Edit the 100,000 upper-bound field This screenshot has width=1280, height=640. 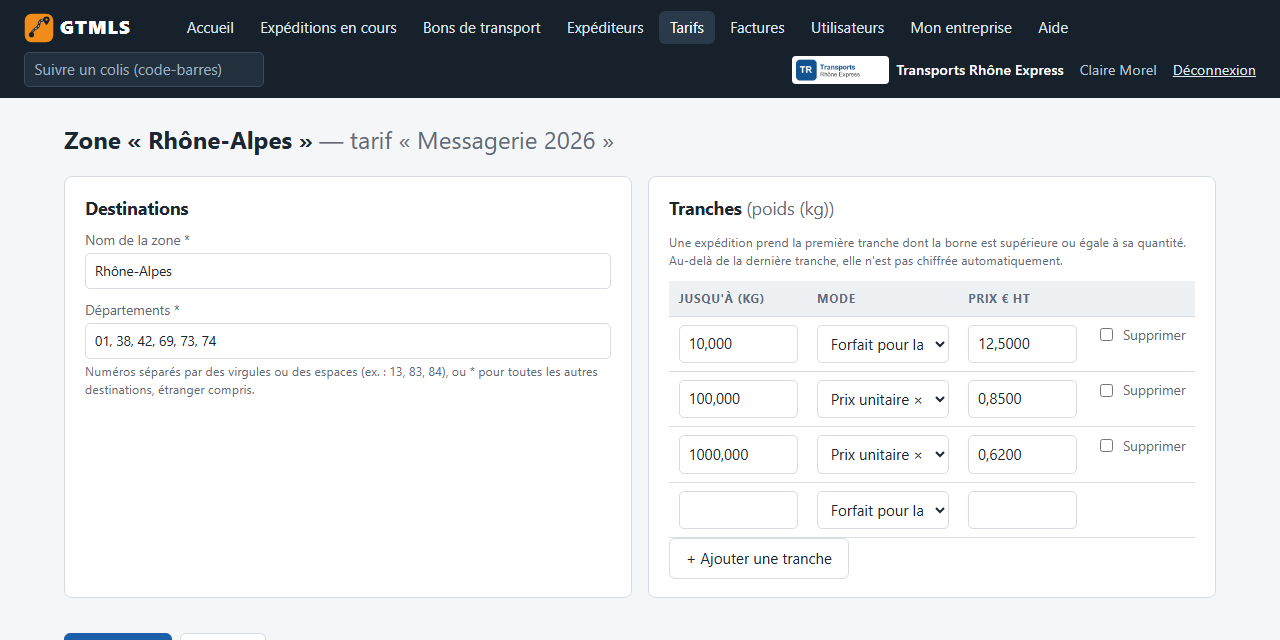pos(738,399)
